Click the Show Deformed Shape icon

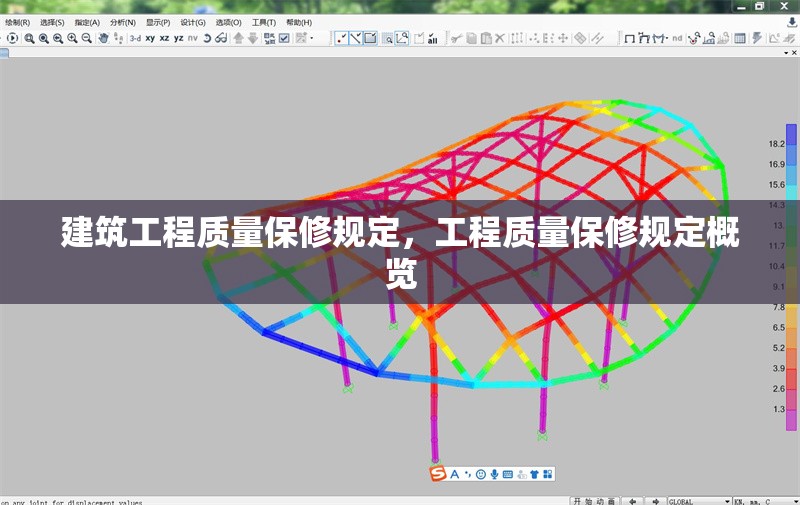644,38
